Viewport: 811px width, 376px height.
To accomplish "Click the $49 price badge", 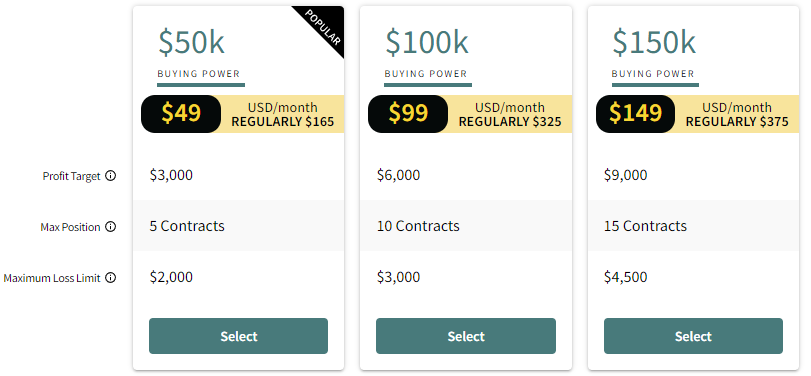I will (181, 113).
